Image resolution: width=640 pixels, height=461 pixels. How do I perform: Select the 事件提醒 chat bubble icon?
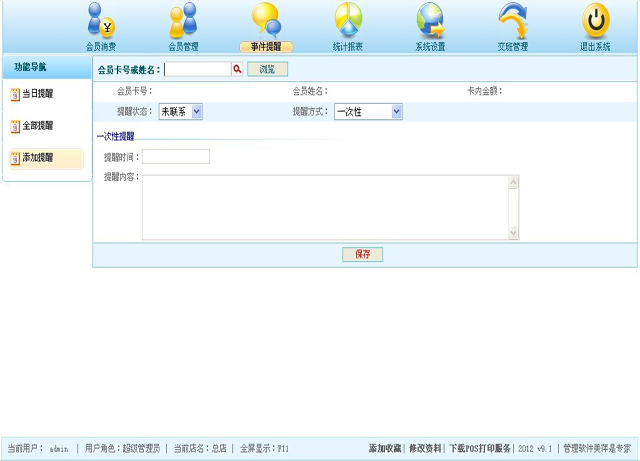pos(266,21)
